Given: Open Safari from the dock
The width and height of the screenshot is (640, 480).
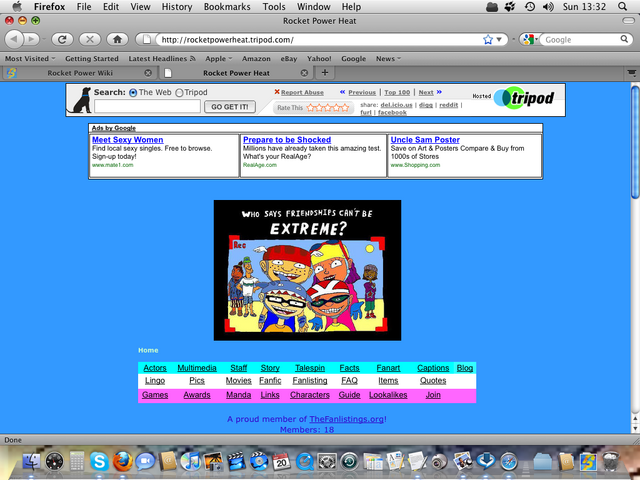Looking at the screenshot, I should point(509,462).
